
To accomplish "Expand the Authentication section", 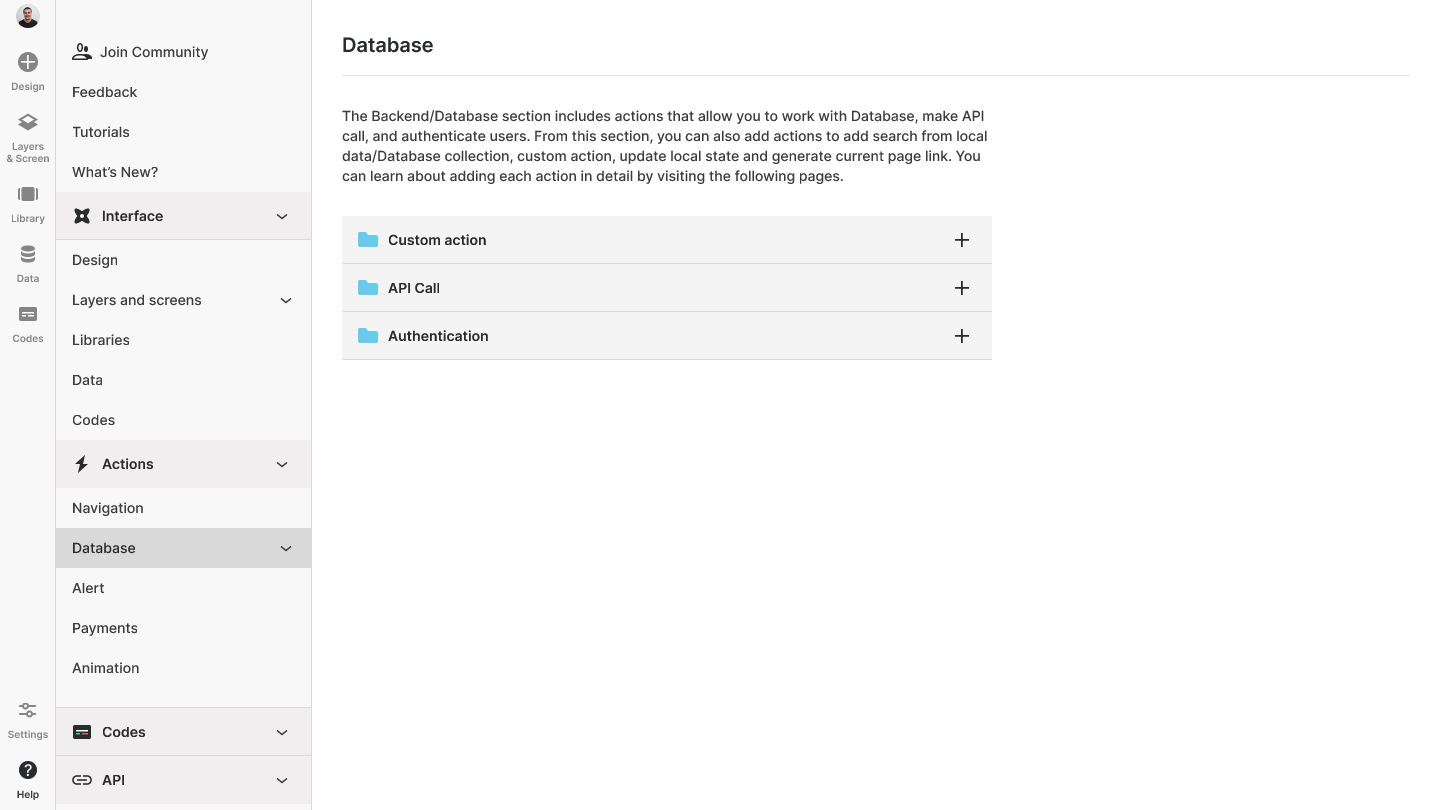I will (961, 336).
